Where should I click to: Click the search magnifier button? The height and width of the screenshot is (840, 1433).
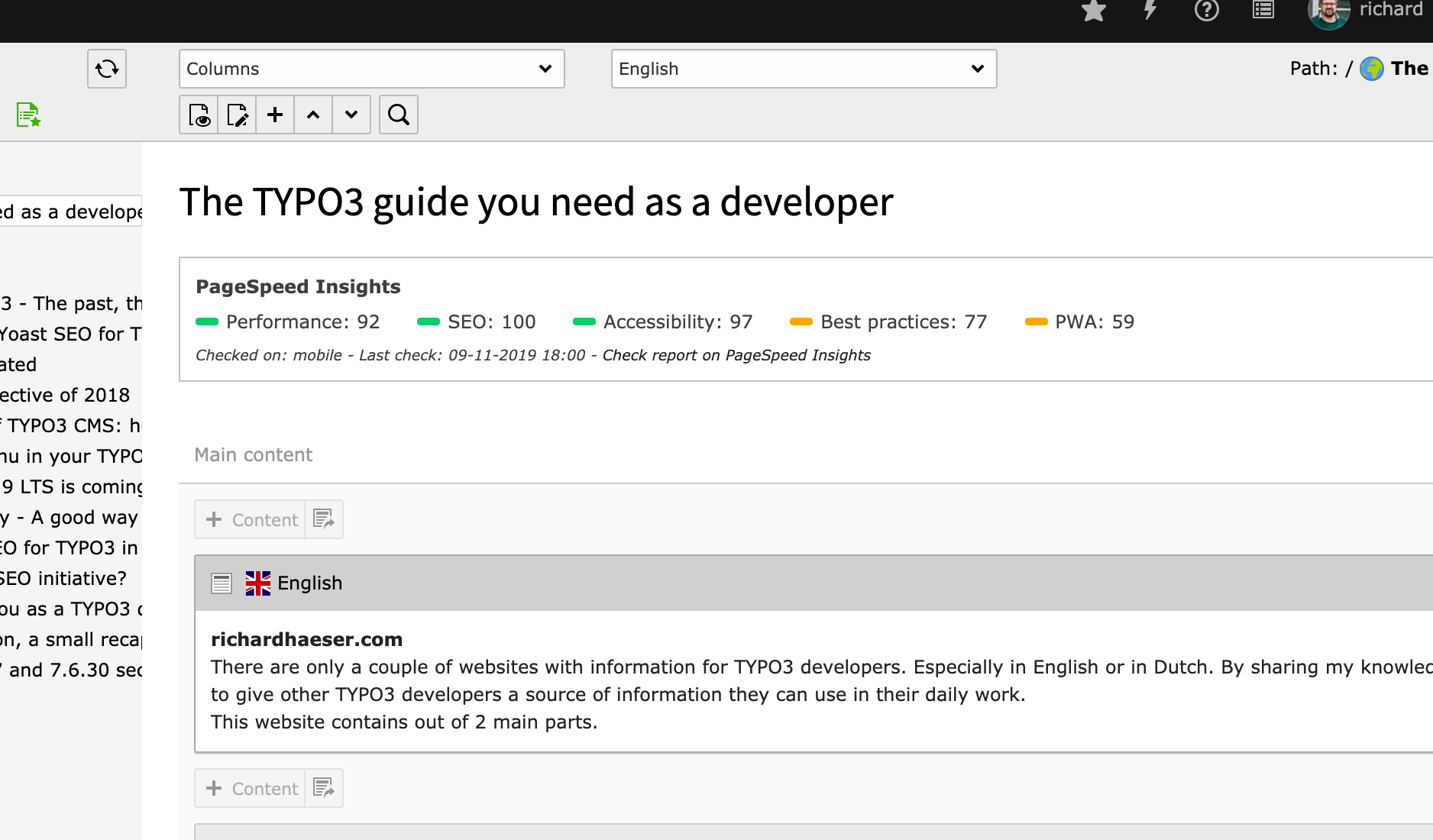point(399,115)
